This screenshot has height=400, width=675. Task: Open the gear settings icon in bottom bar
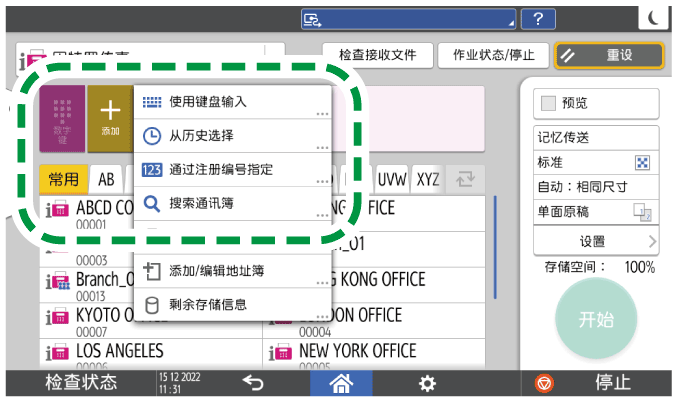coord(427,383)
